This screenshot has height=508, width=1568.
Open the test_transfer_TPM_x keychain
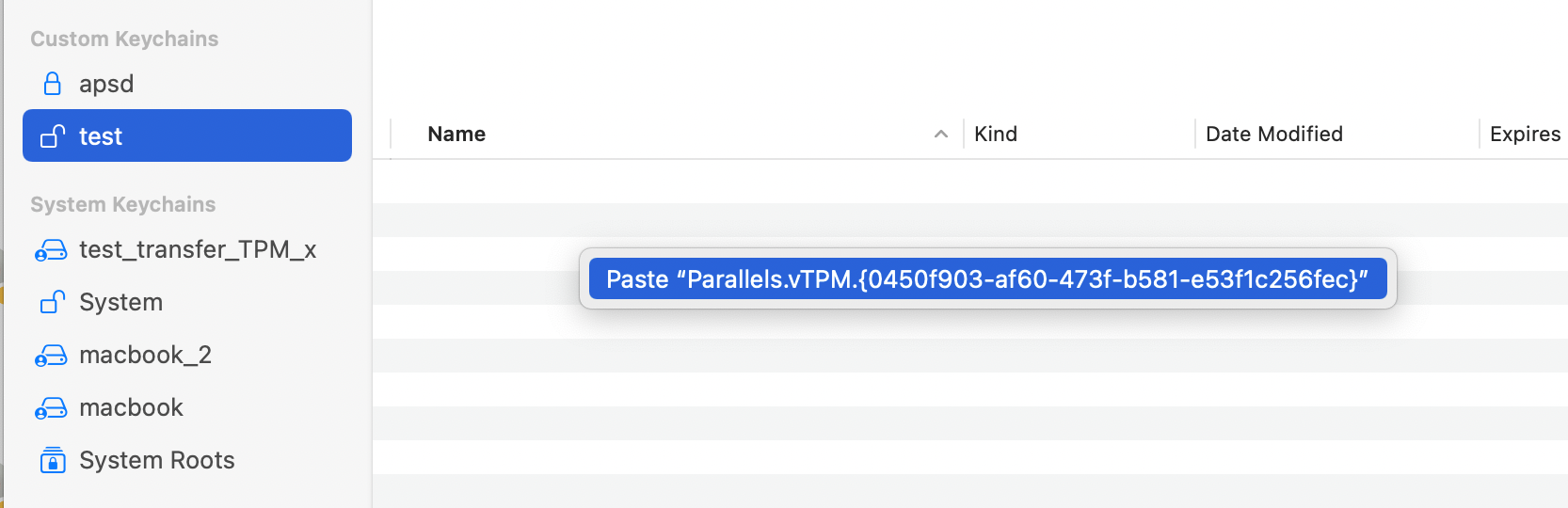pos(198,249)
